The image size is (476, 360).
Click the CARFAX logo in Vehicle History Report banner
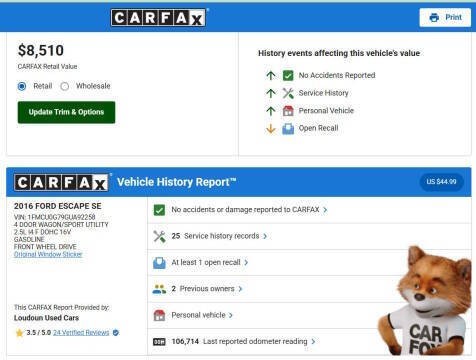[61, 182]
